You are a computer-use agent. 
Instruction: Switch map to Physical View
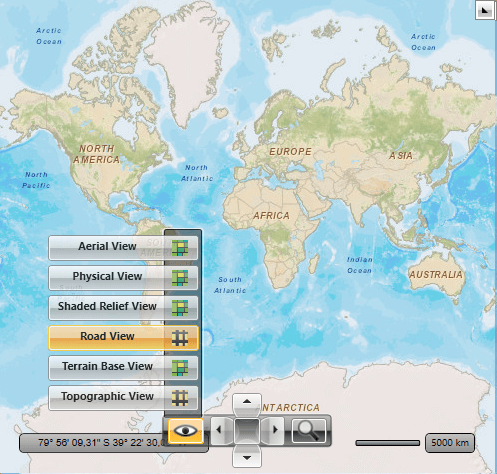pyautogui.click(x=123, y=278)
